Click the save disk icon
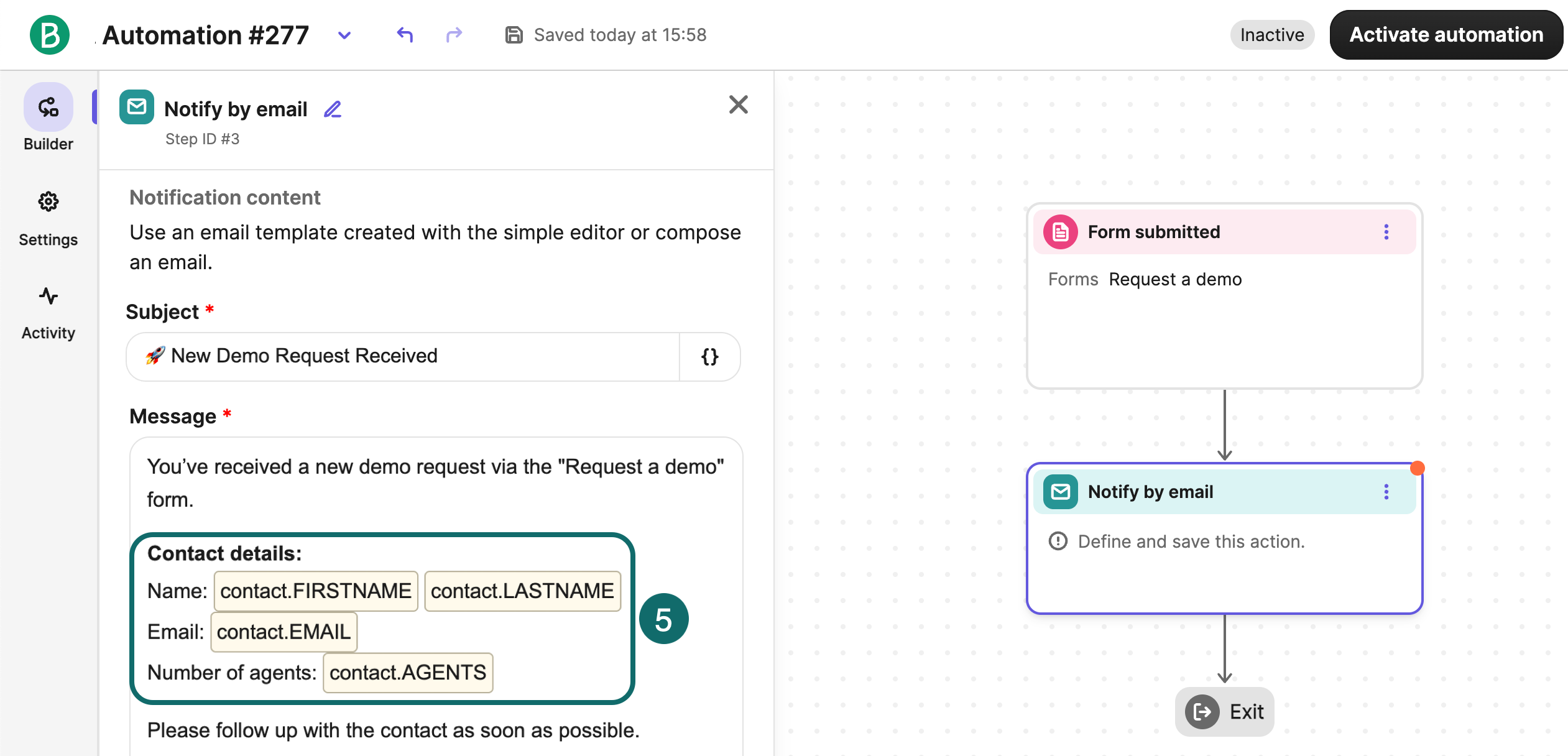Image resolution: width=1568 pixels, height=756 pixels. [x=514, y=35]
